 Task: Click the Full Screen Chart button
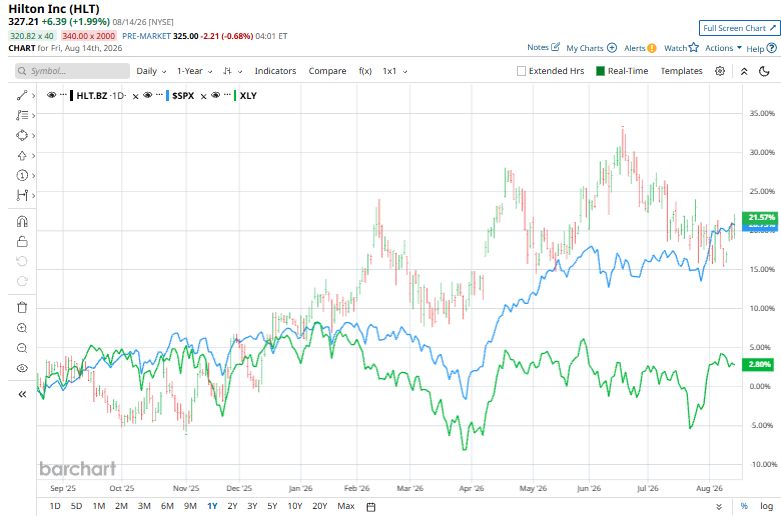coord(739,28)
